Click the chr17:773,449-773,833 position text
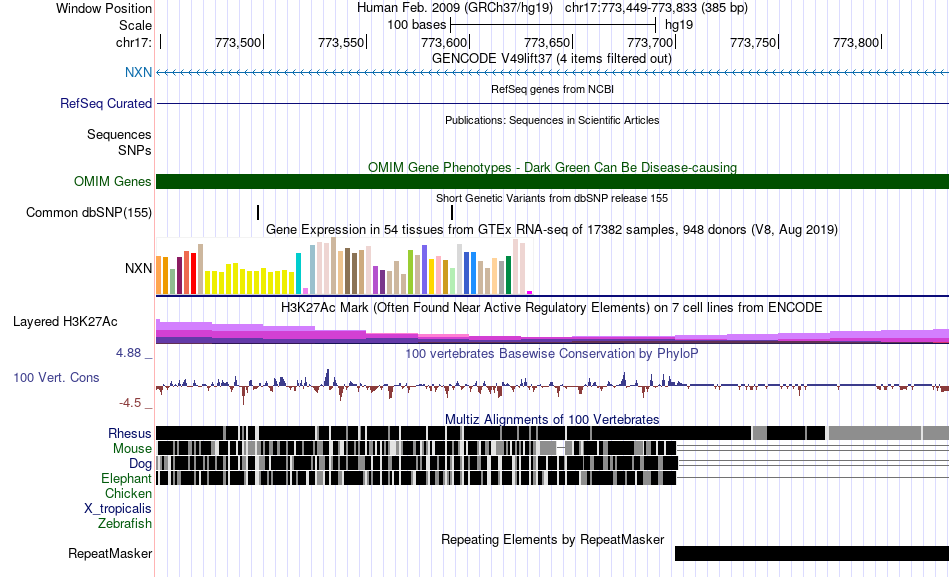 (656, 8)
